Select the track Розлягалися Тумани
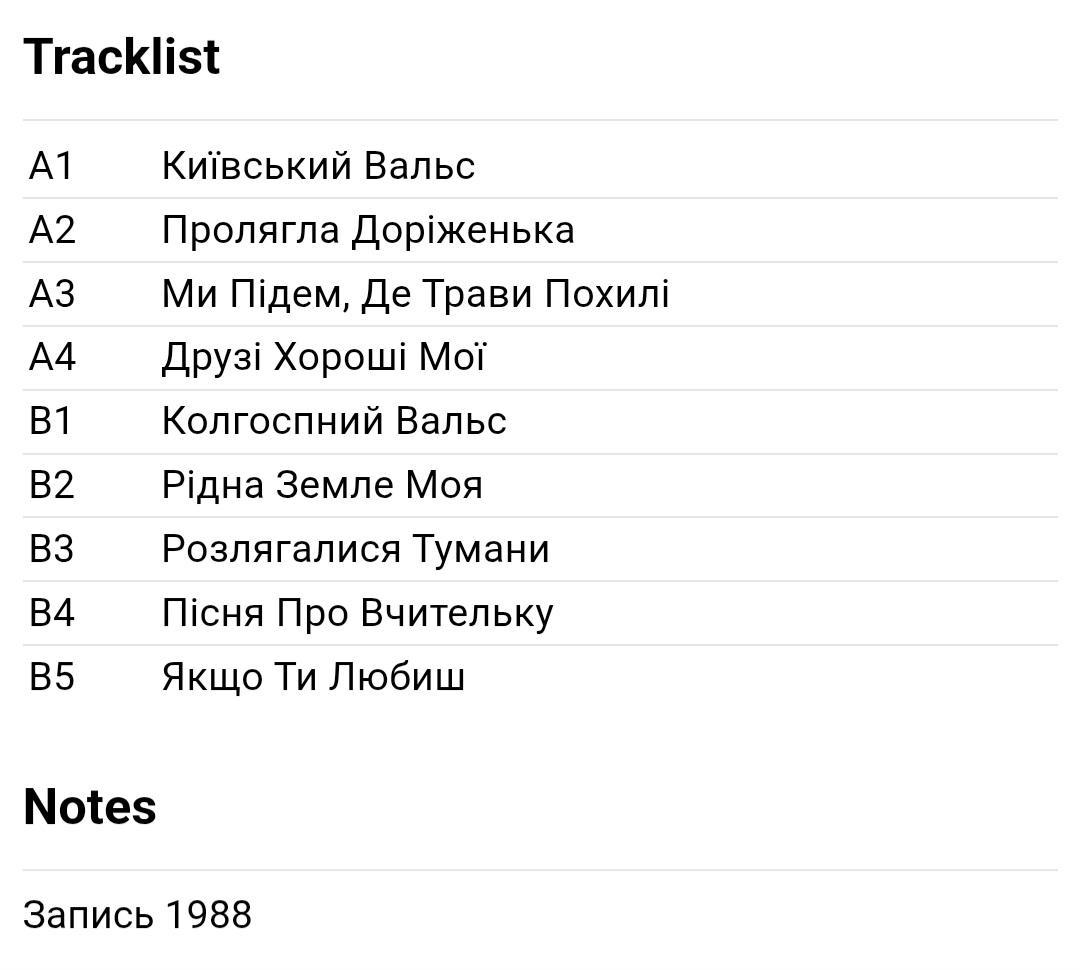 355,549
